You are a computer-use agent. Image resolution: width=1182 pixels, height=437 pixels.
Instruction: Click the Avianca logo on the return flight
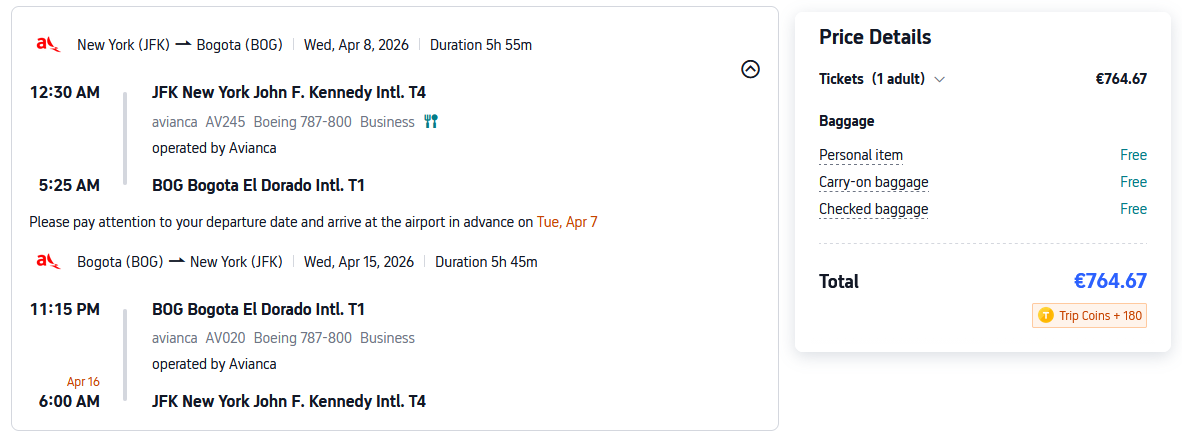(x=48, y=262)
